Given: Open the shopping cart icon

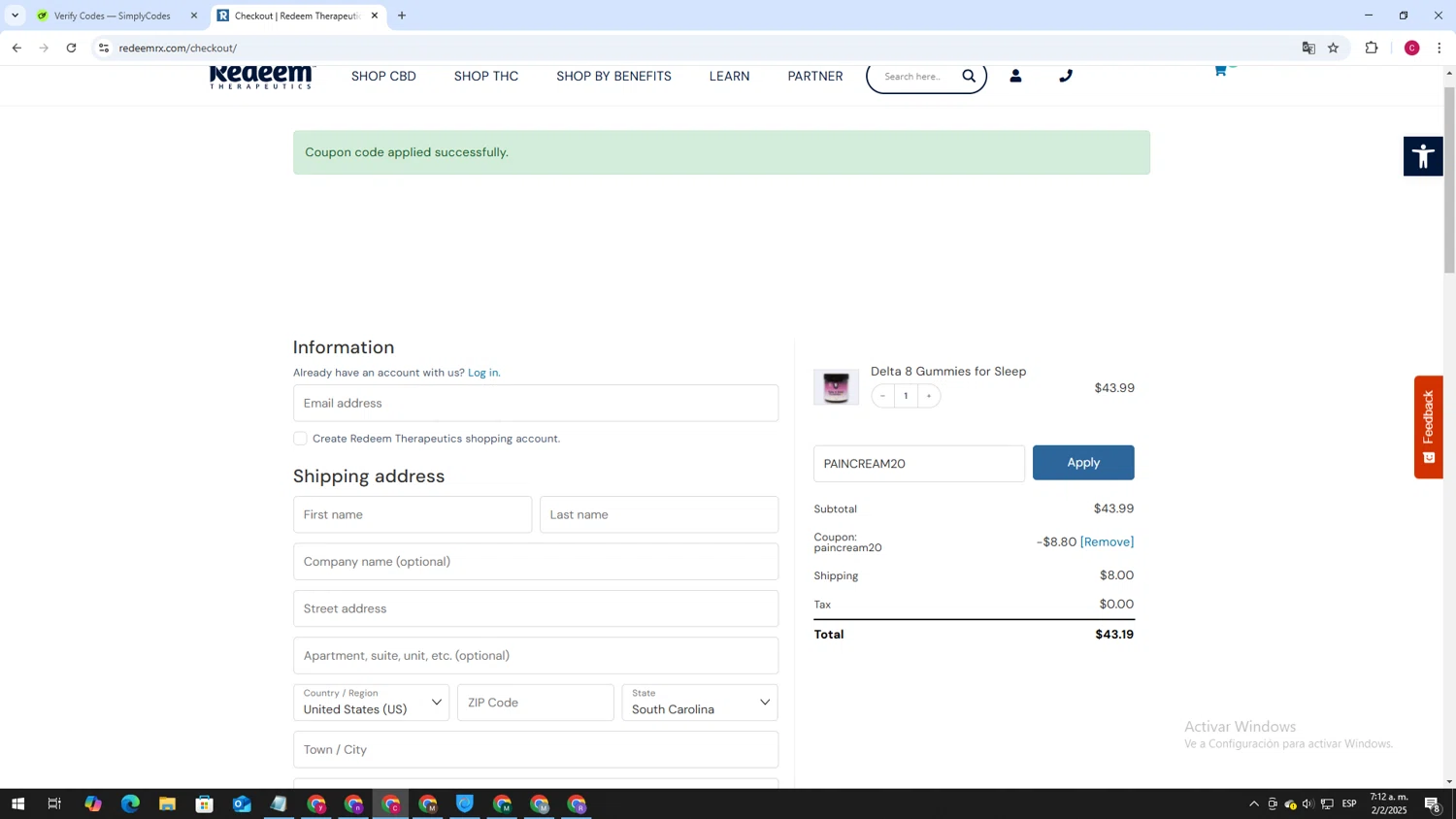Looking at the screenshot, I should point(1220,71).
